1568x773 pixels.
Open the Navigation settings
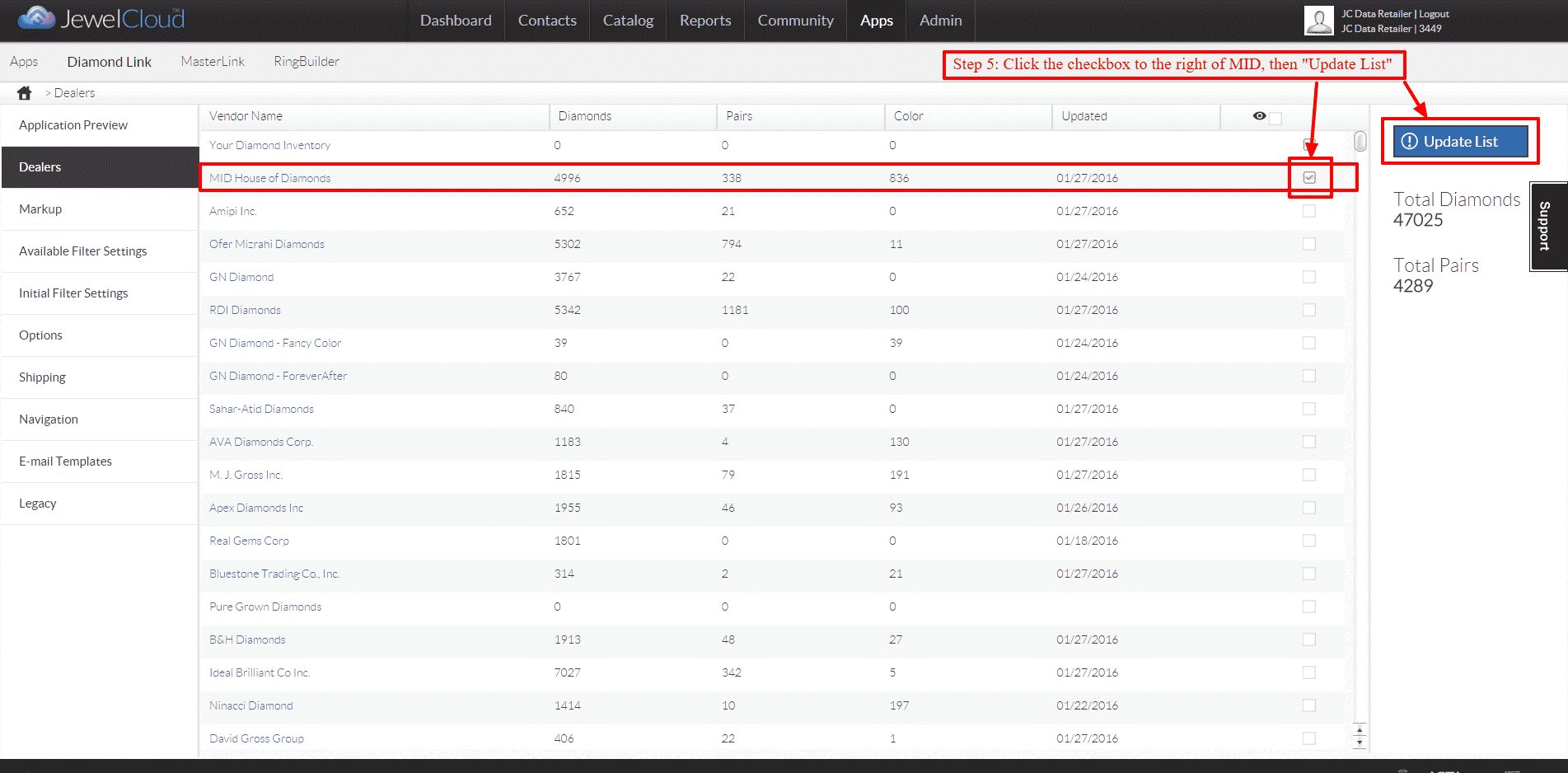click(x=100, y=419)
